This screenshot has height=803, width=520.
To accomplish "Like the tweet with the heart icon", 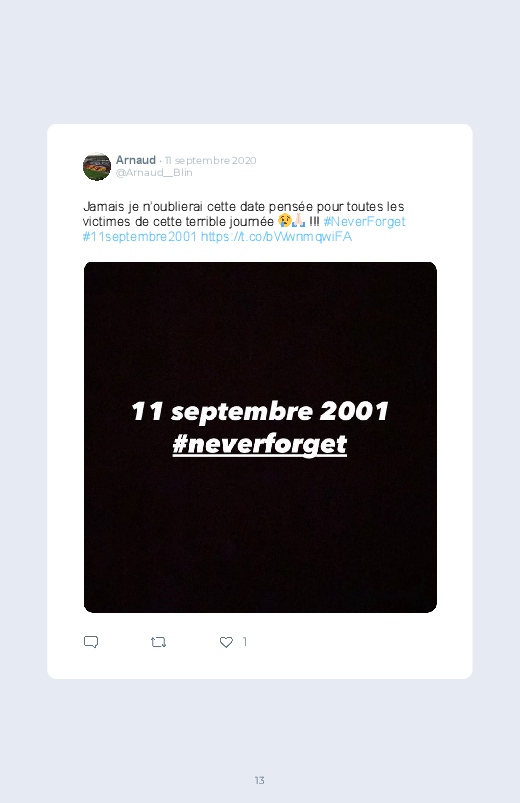I will [226, 642].
